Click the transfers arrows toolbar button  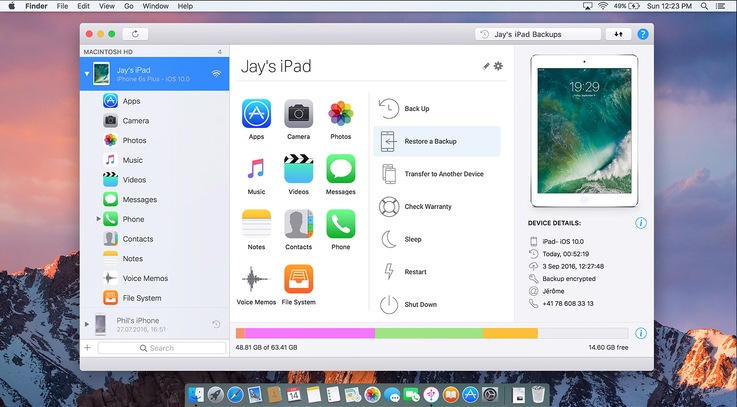pos(618,34)
